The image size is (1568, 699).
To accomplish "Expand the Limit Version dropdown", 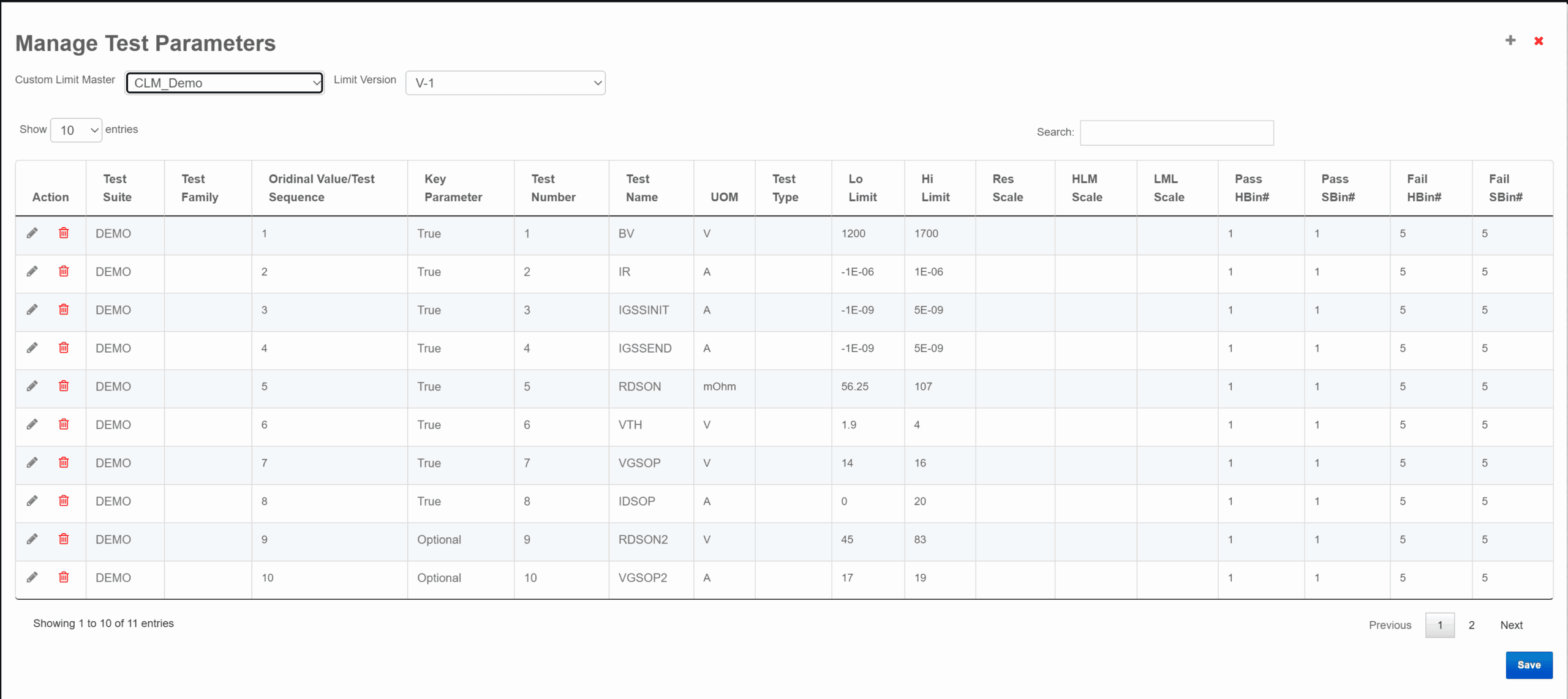I will click(x=505, y=83).
